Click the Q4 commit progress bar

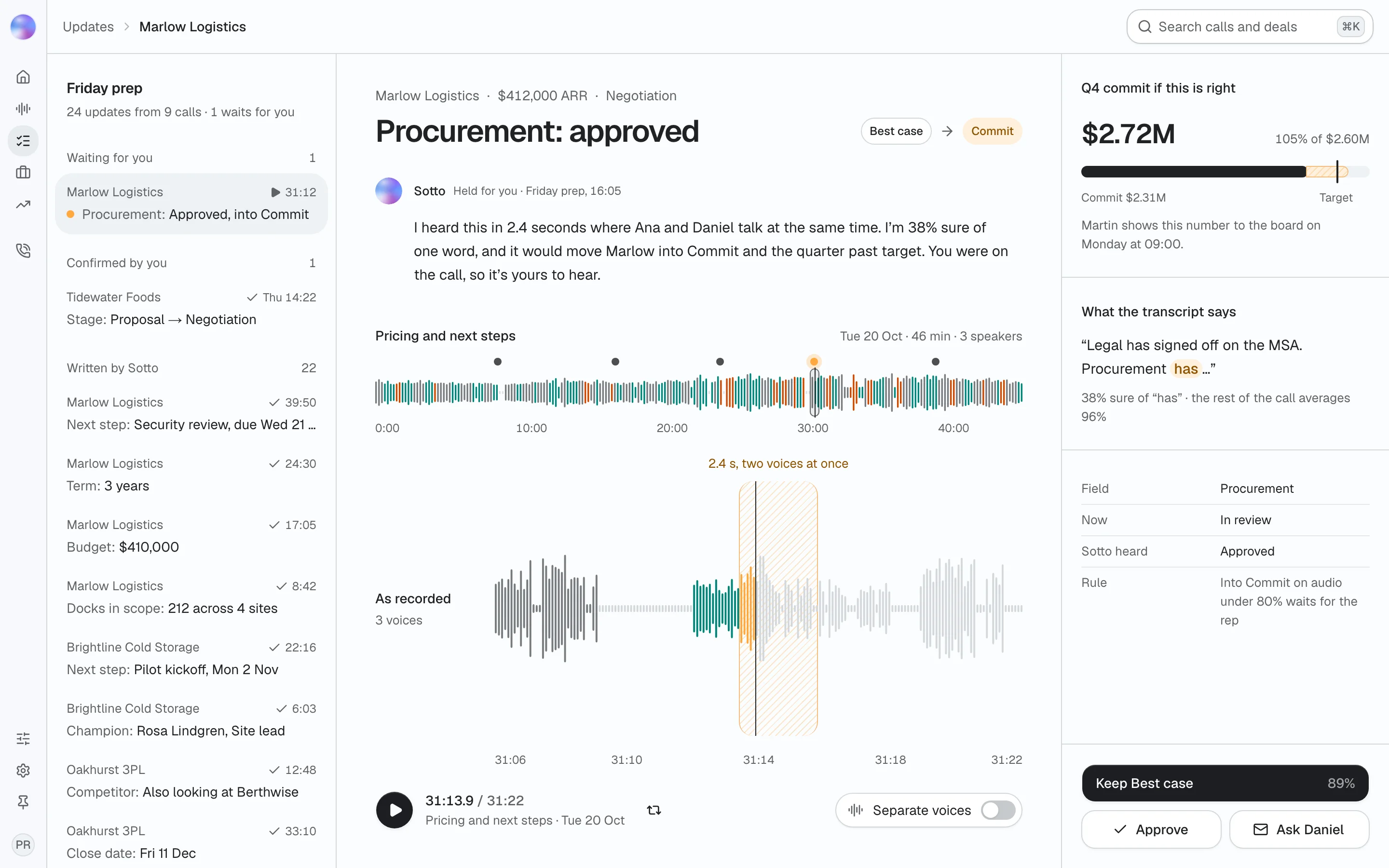tap(1225, 172)
